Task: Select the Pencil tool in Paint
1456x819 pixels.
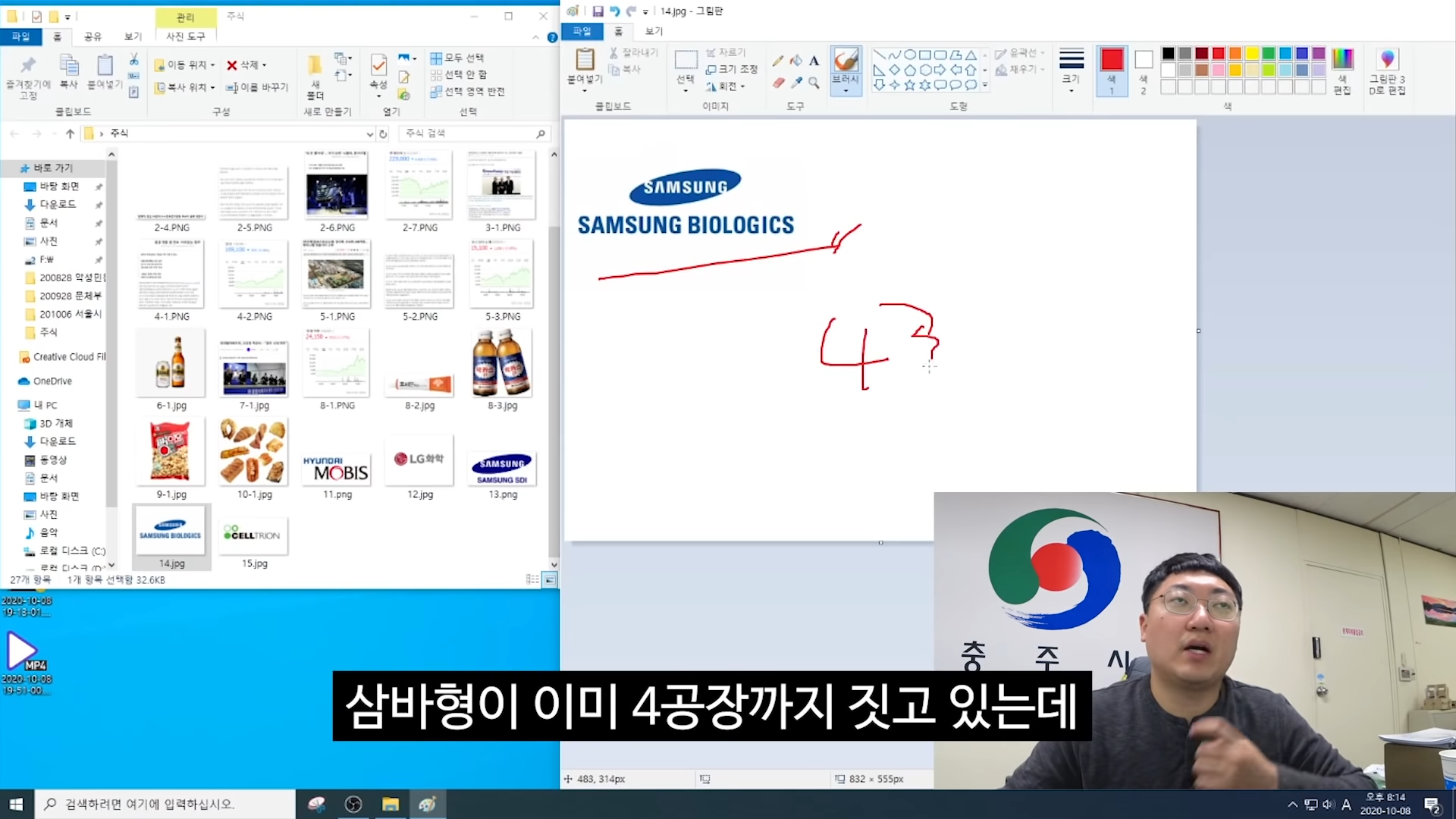Action: click(x=778, y=61)
